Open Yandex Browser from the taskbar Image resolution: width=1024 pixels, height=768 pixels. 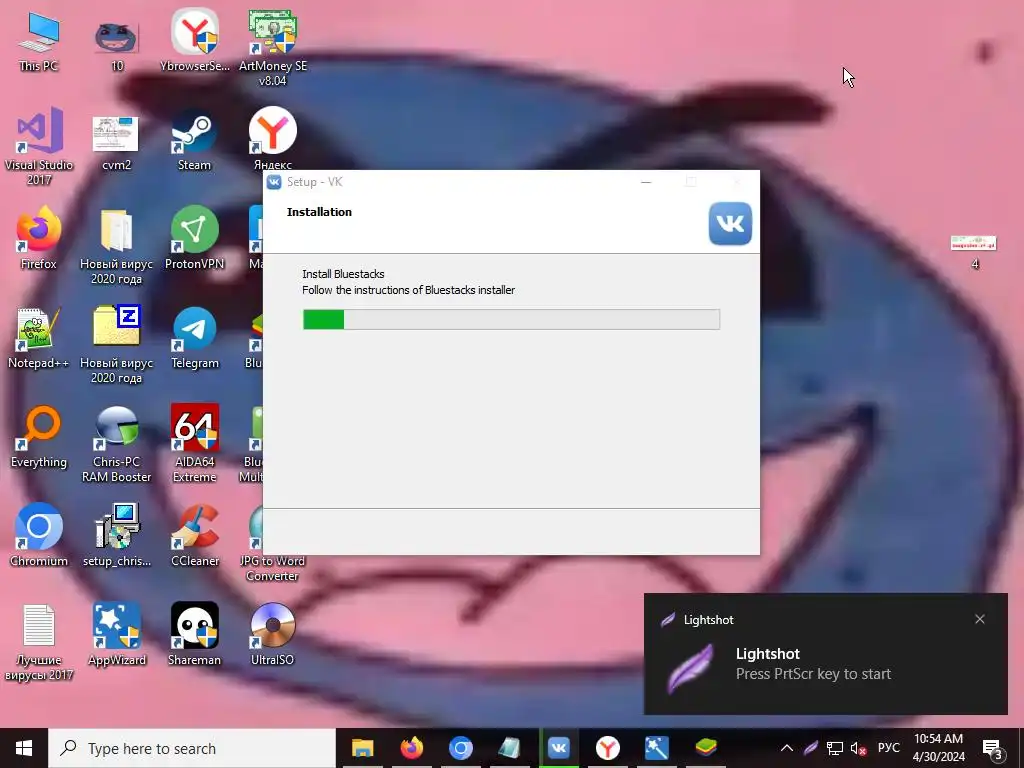[x=607, y=748]
